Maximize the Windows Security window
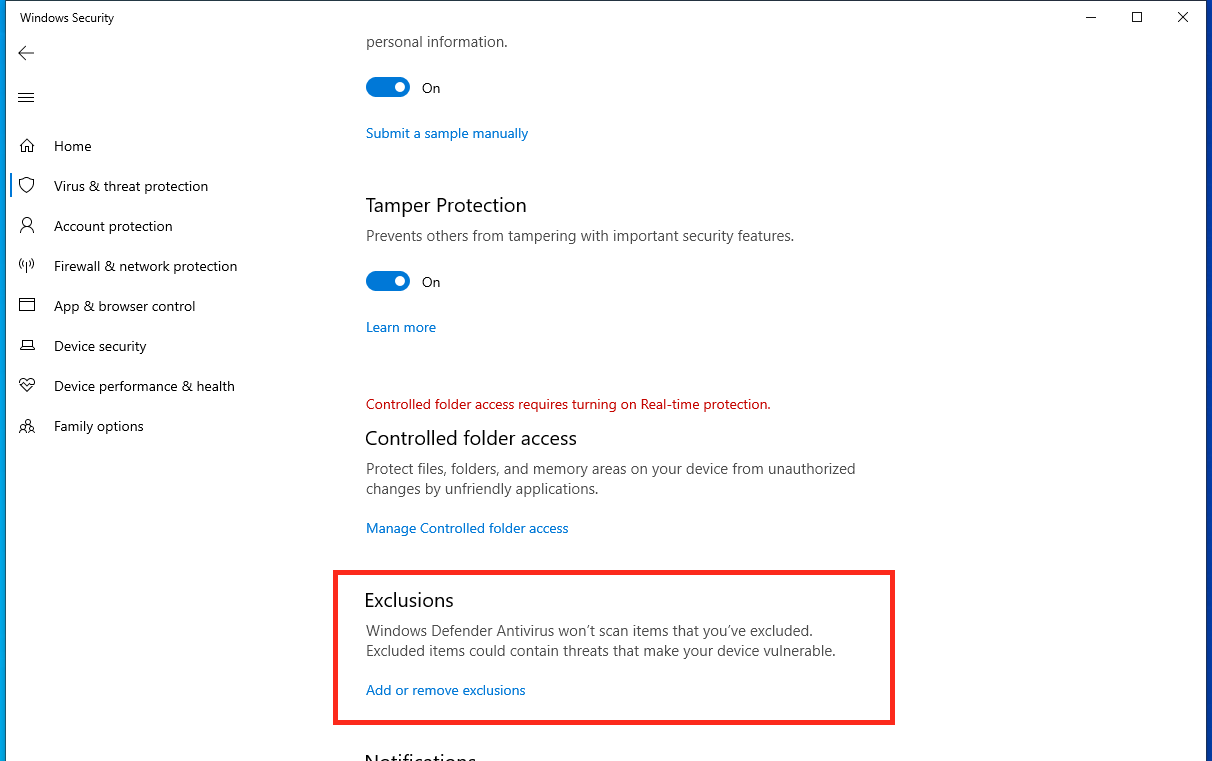Viewport: 1212px width, 761px height. tap(1137, 17)
